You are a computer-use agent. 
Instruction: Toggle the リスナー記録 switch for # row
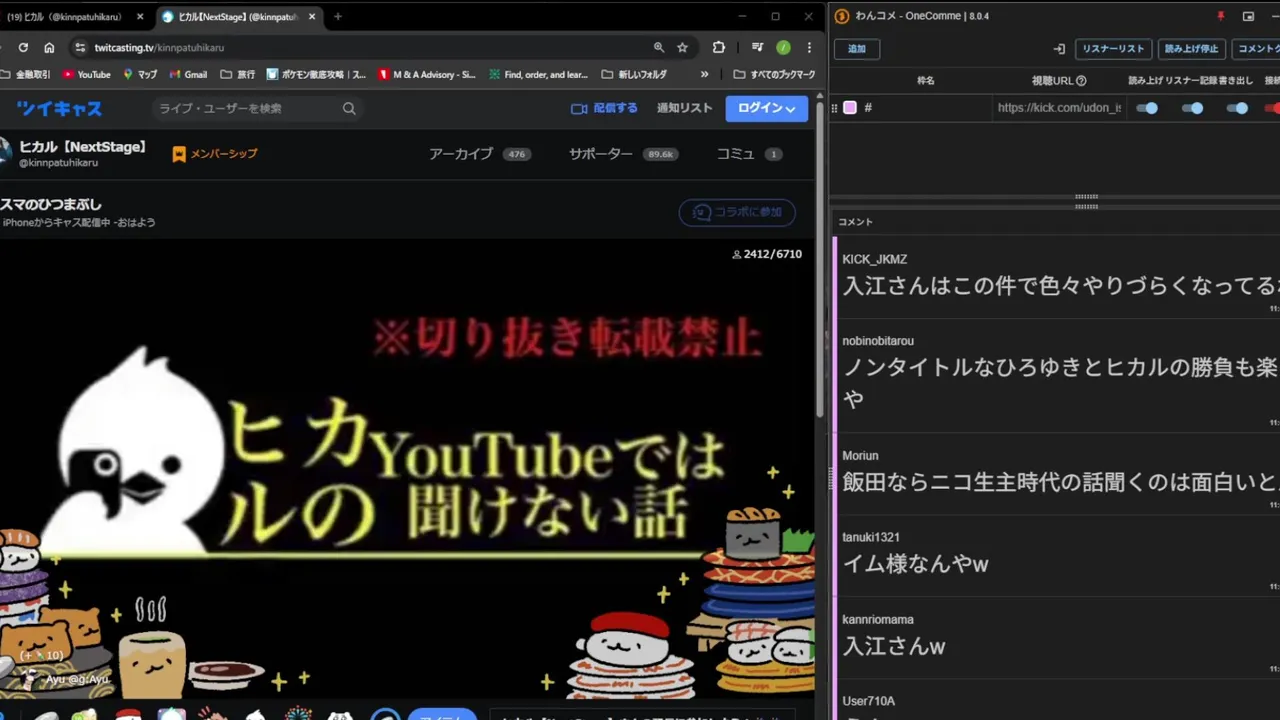click(x=1192, y=108)
